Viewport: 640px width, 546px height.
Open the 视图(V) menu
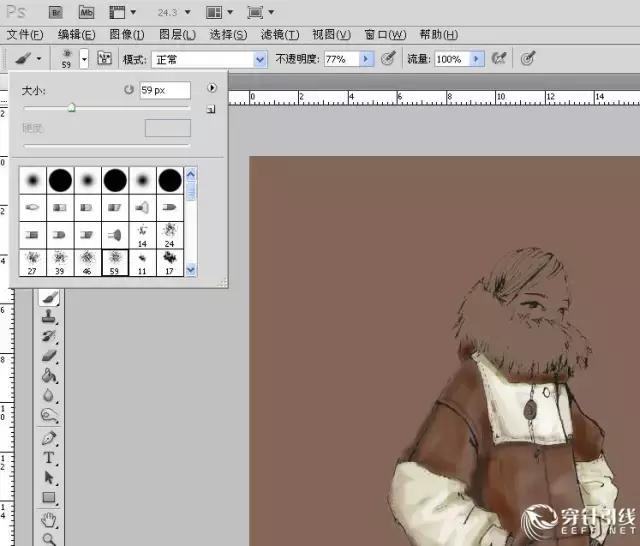point(331,35)
